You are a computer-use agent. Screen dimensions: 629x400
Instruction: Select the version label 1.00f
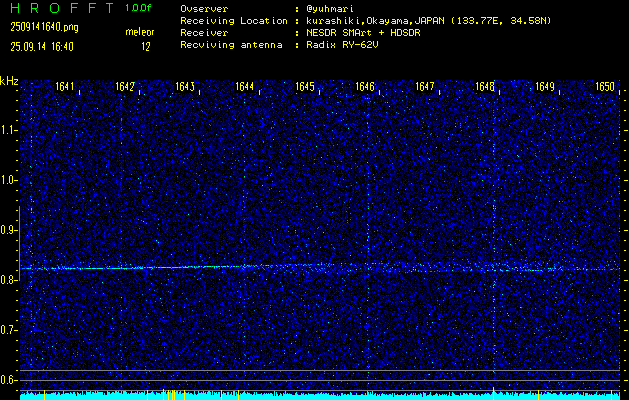(x=138, y=8)
